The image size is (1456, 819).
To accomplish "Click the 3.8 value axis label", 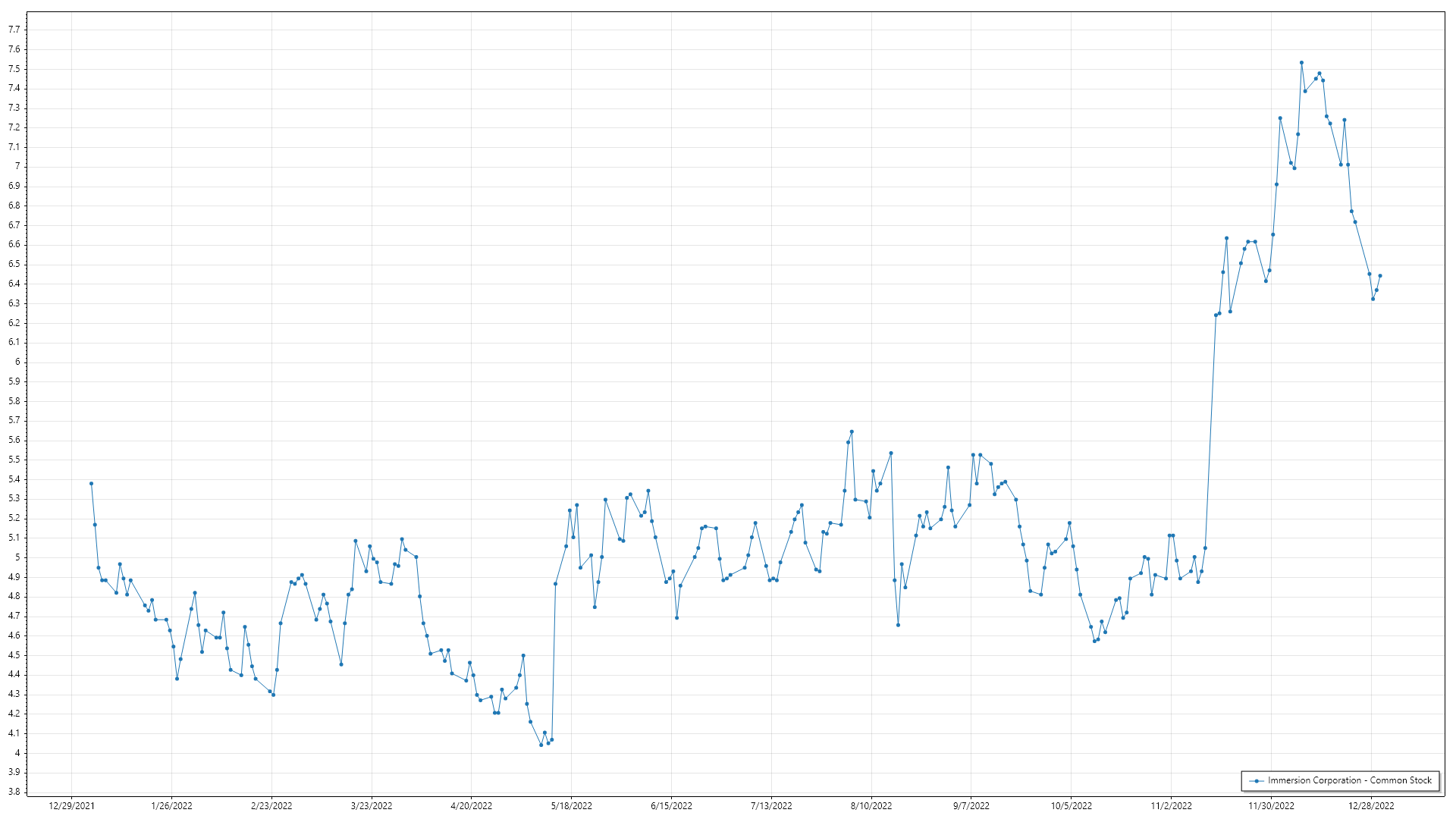I will tap(14, 792).
